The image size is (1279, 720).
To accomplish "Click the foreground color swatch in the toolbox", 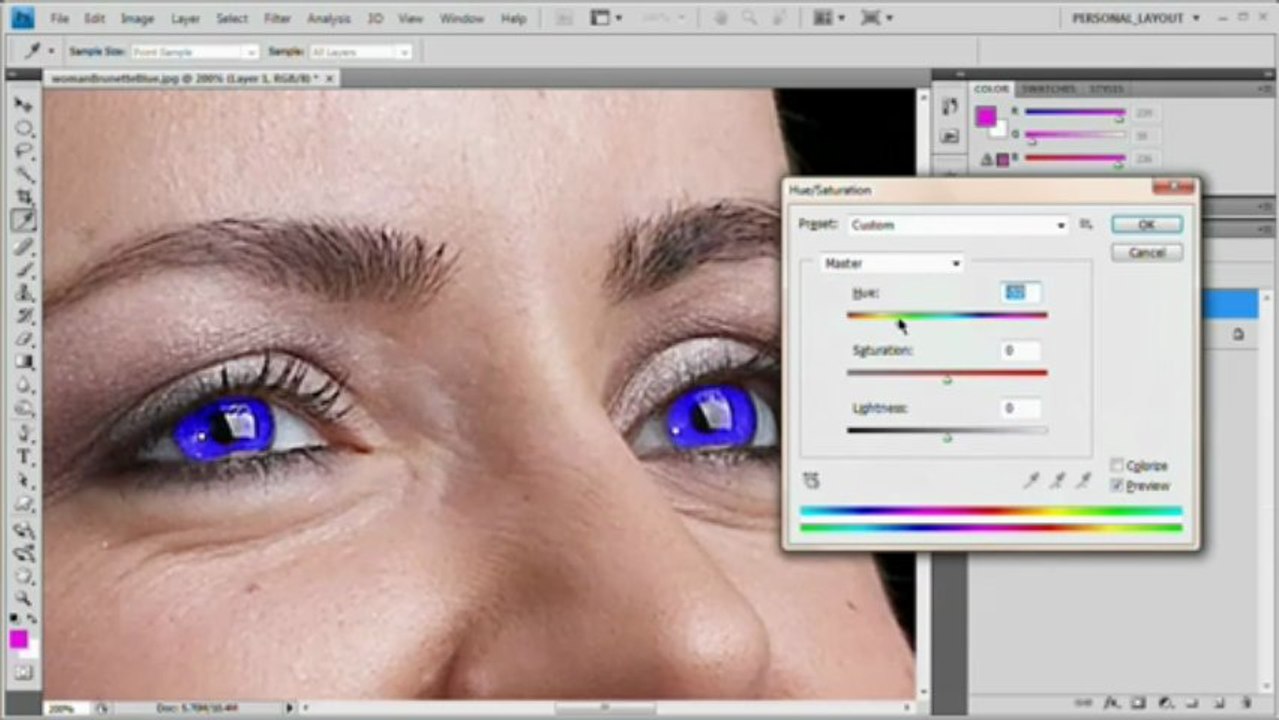I will [x=19, y=639].
